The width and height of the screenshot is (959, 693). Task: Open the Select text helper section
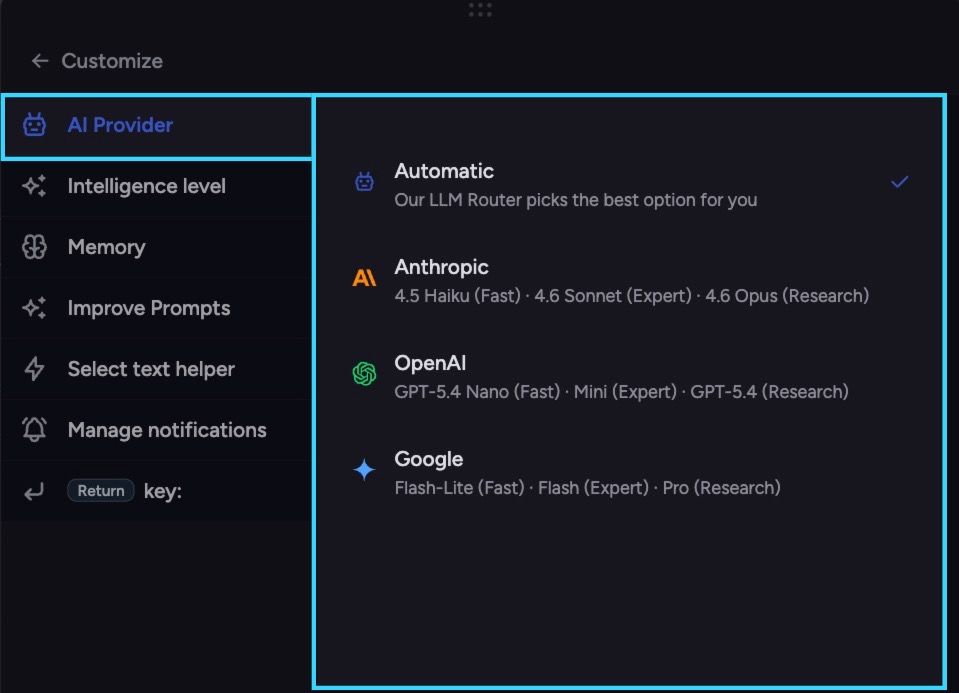[157, 369]
